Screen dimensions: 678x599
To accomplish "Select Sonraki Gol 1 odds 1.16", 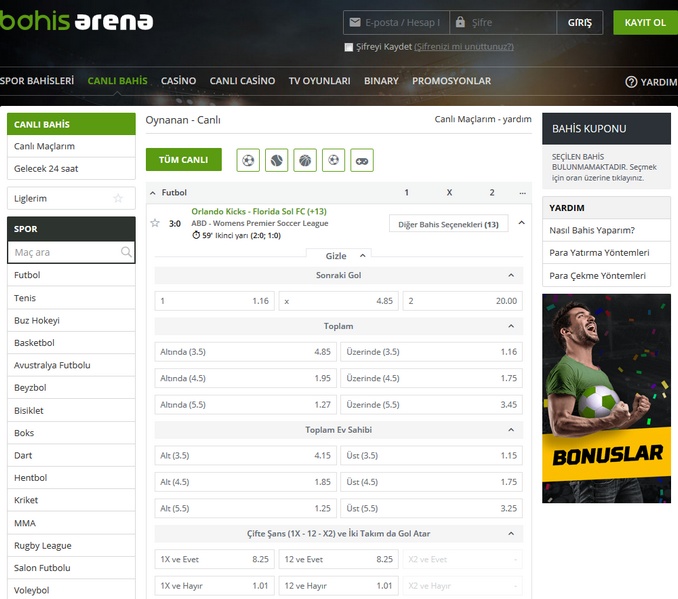I will [214, 301].
